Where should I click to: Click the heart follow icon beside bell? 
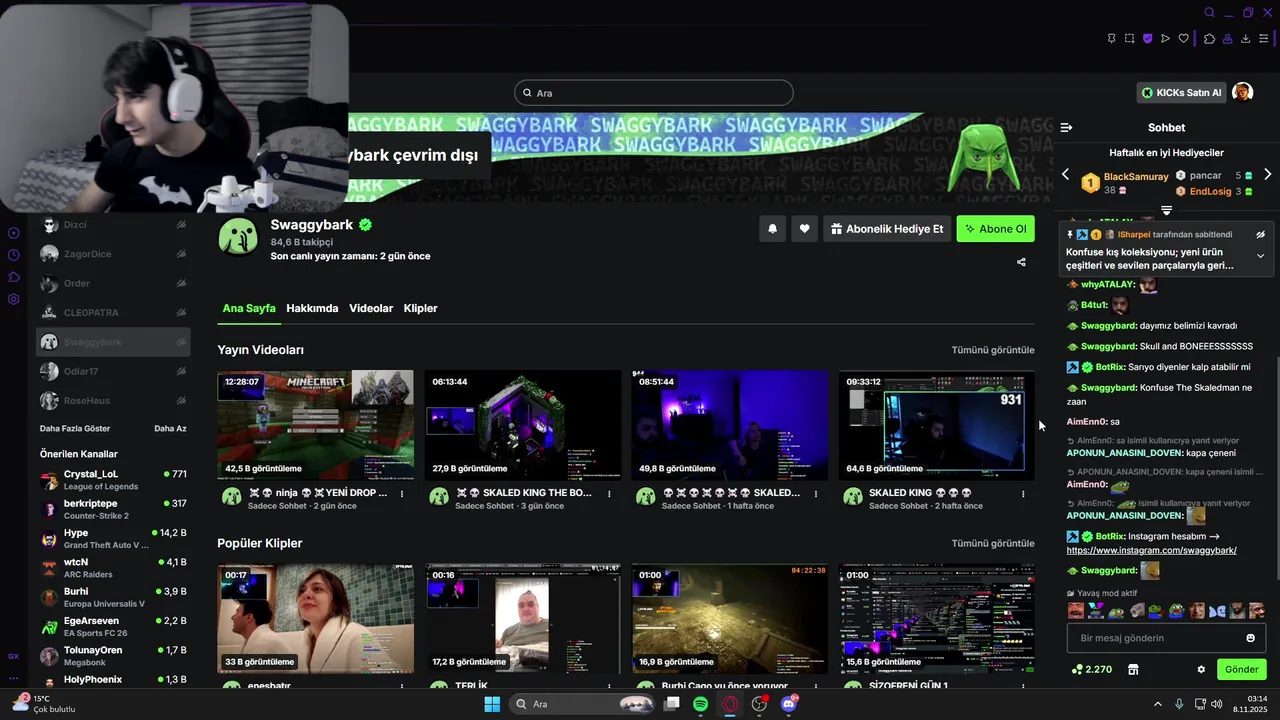(x=804, y=229)
